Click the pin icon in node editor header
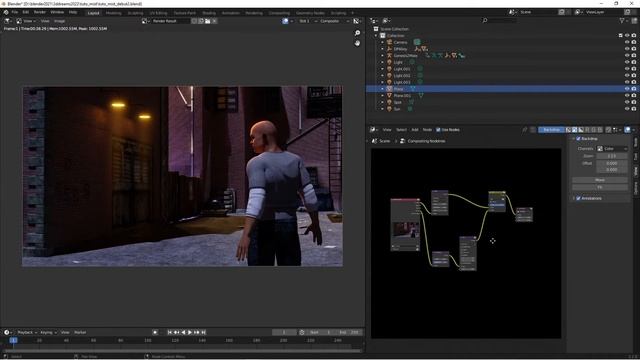This screenshot has height=360, width=640. (525, 130)
